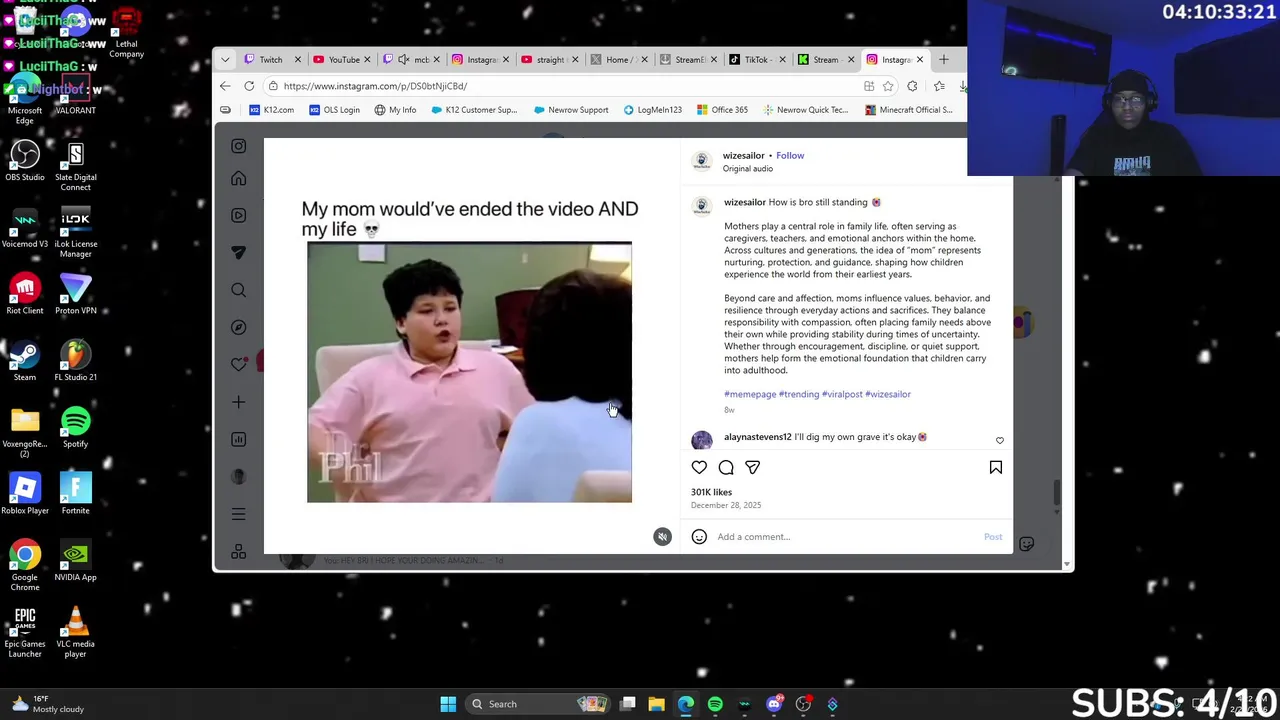Open Spotify from the taskbar
This screenshot has width=1280, height=720.
715,704
